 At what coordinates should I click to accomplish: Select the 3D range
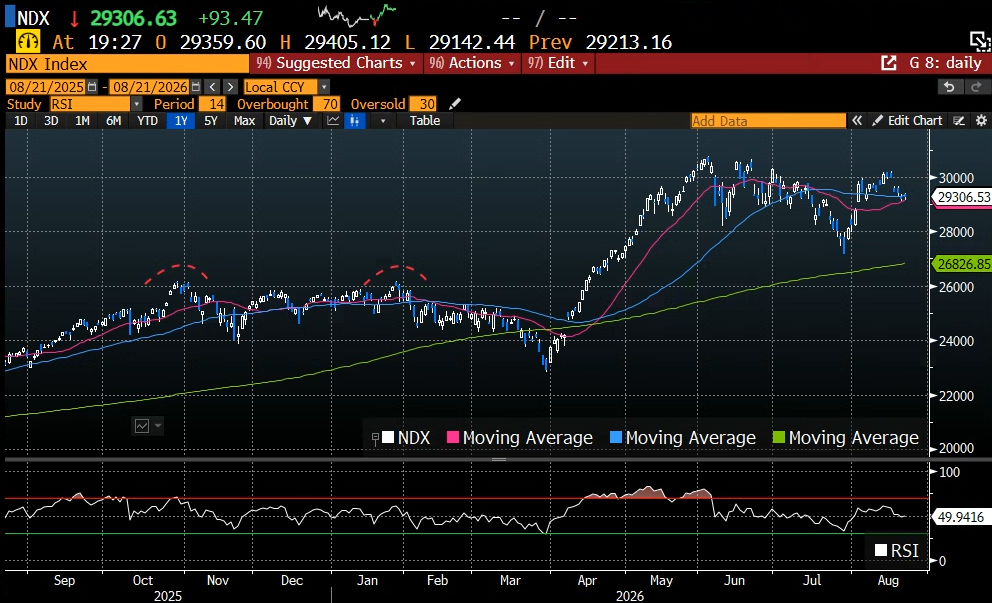point(51,121)
